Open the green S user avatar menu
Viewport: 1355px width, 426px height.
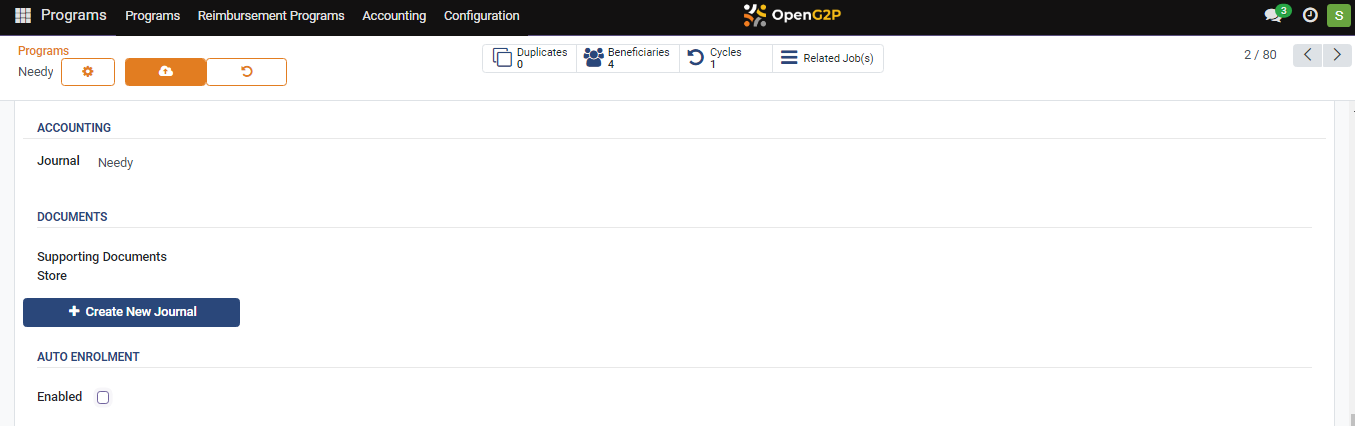click(1338, 16)
